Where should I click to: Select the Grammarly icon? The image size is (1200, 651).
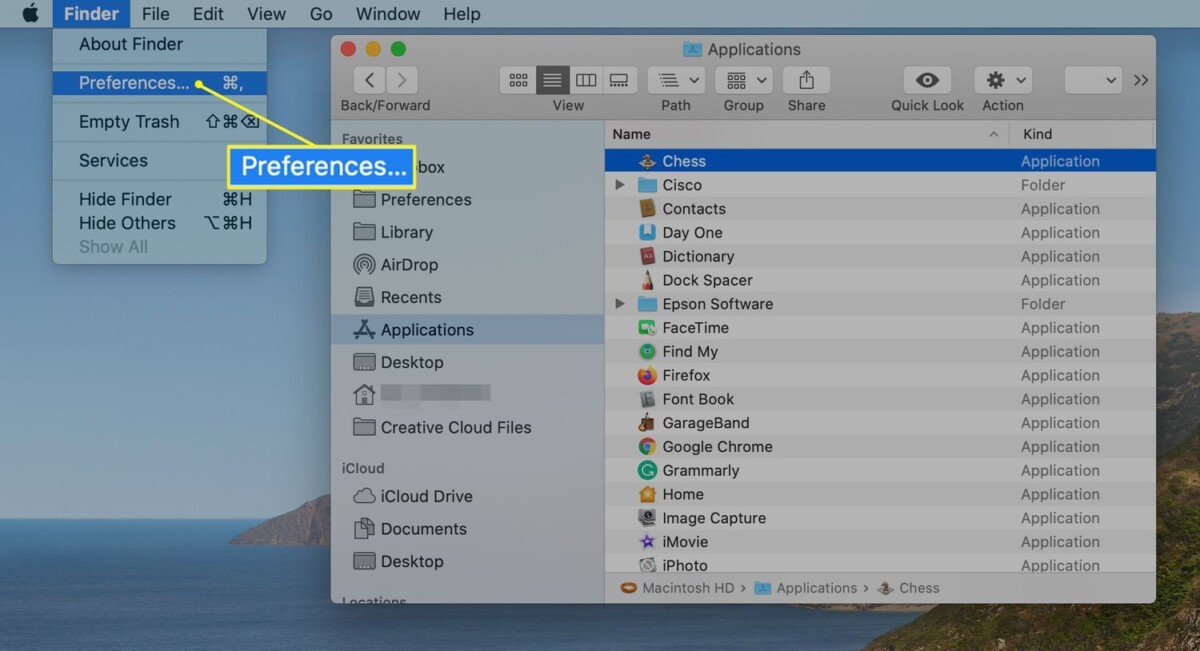click(x=647, y=471)
